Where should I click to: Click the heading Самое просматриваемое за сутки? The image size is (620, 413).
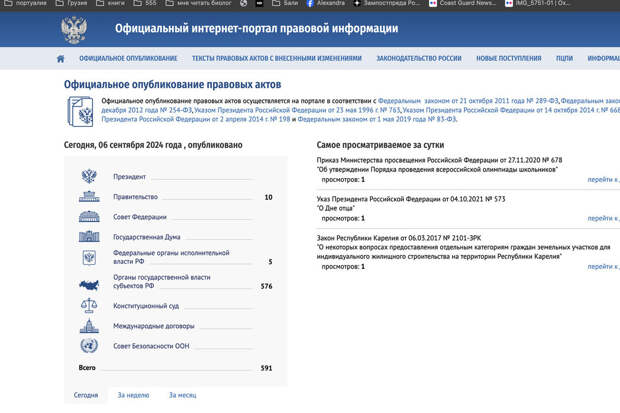click(380, 145)
